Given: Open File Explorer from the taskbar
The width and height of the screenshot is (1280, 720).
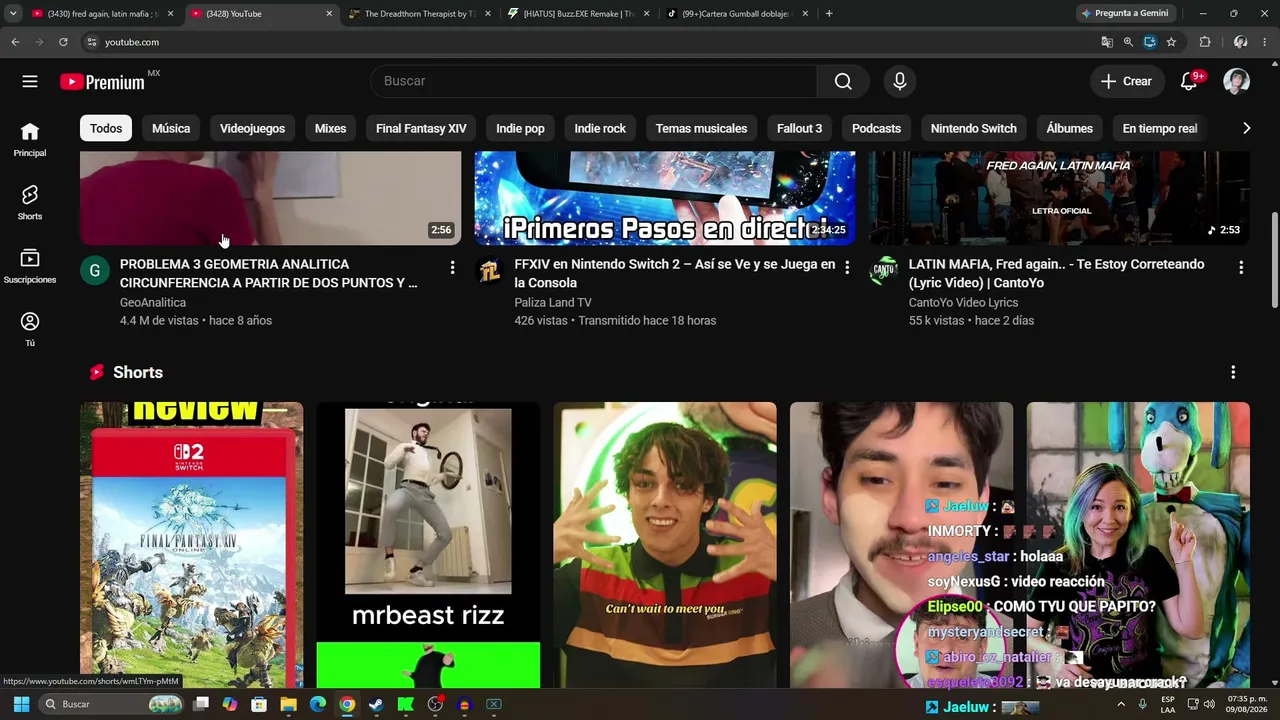Looking at the screenshot, I should [288, 704].
